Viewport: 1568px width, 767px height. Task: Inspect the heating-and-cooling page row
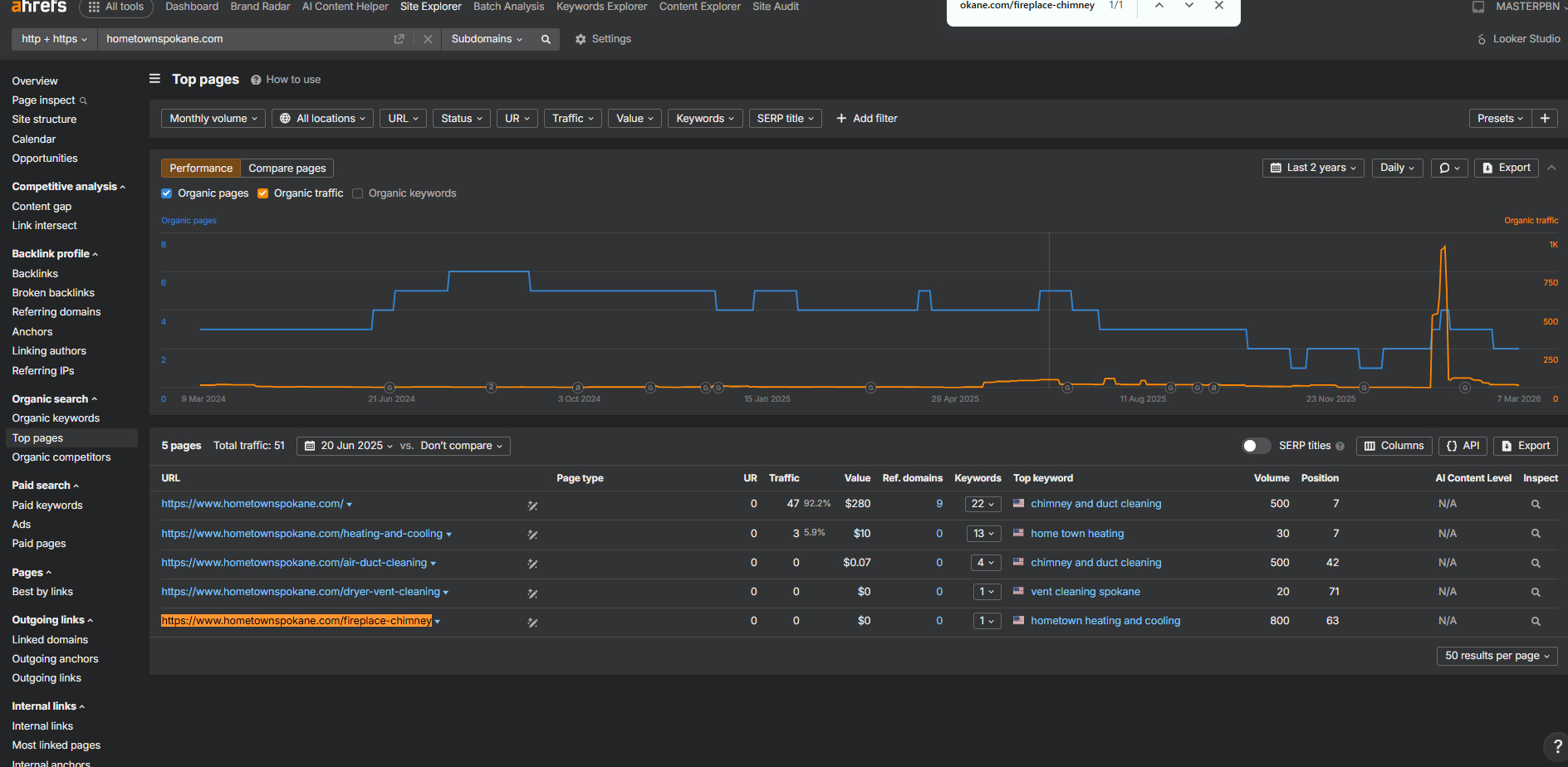(x=1536, y=534)
